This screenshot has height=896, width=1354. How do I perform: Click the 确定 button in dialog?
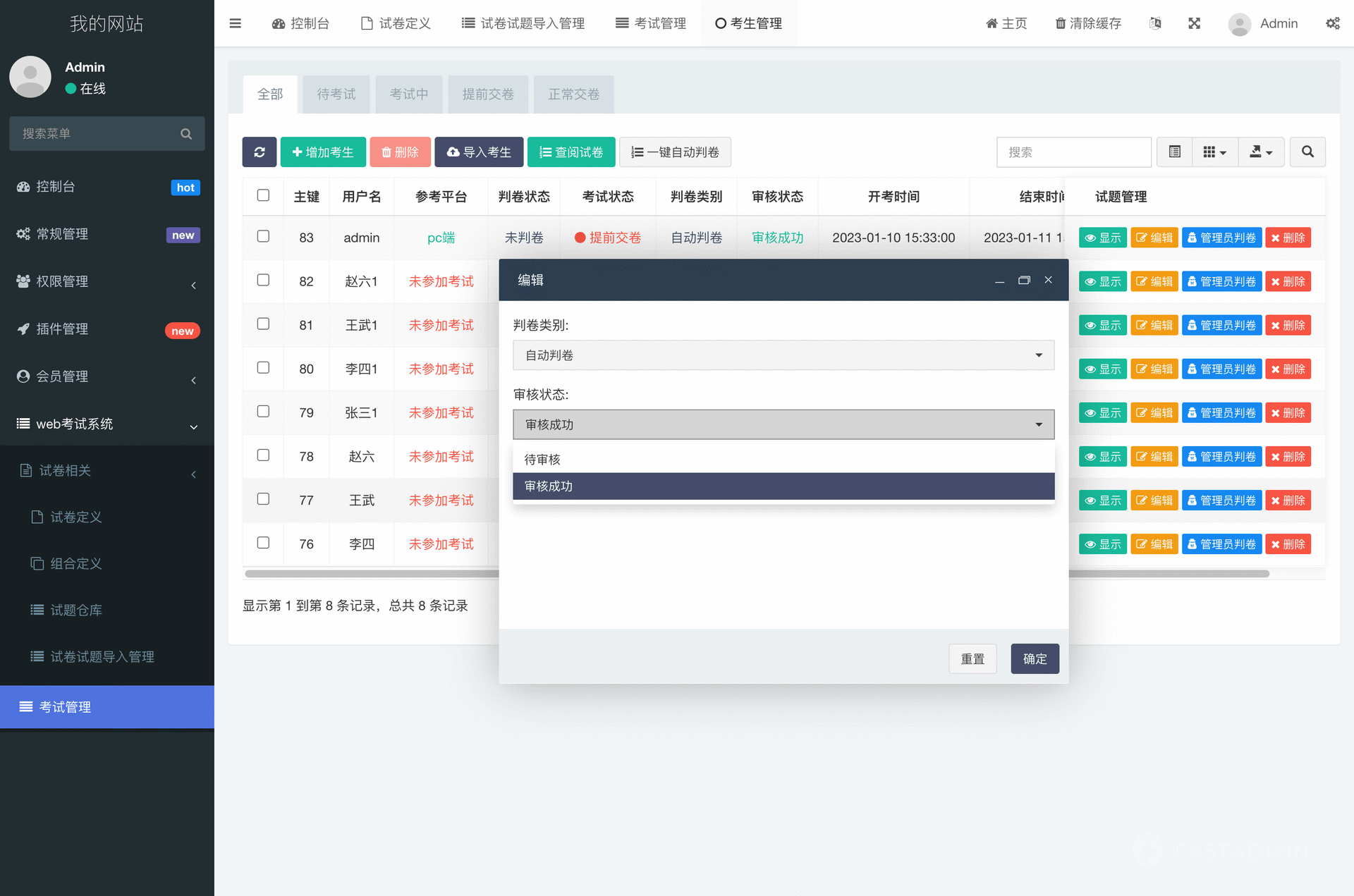[1035, 658]
